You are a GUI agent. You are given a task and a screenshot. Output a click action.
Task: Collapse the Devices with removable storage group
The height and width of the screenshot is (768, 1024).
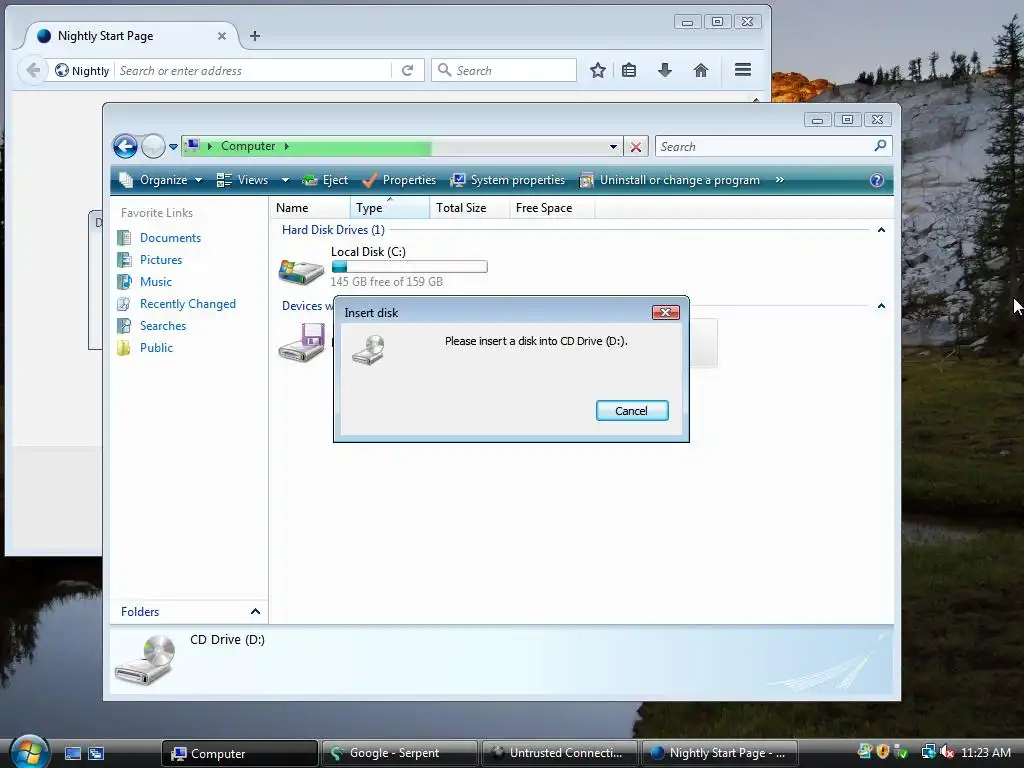pos(881,306)
